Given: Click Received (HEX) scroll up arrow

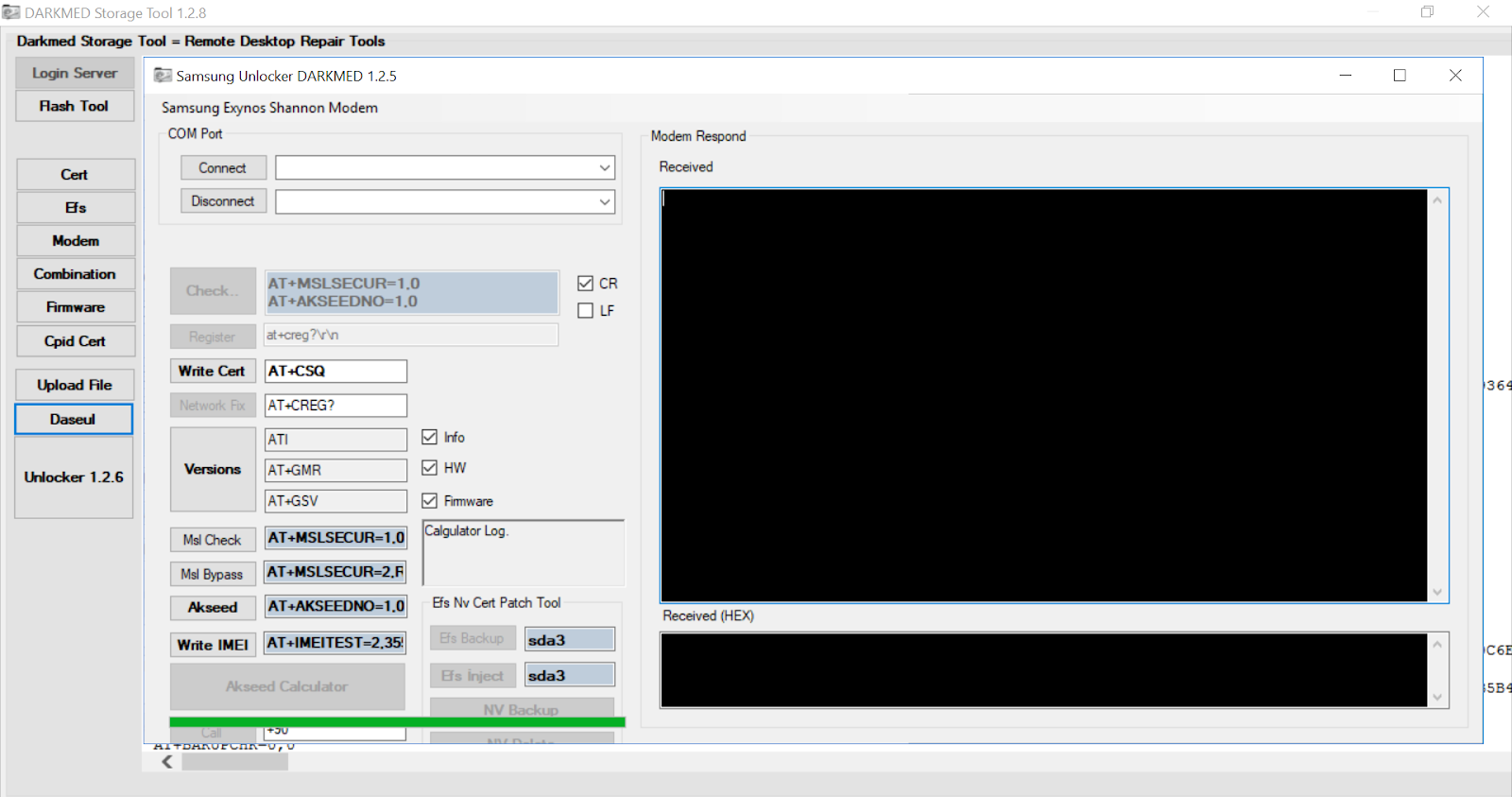Looking at the screenshot, I should click(1438, 645).
